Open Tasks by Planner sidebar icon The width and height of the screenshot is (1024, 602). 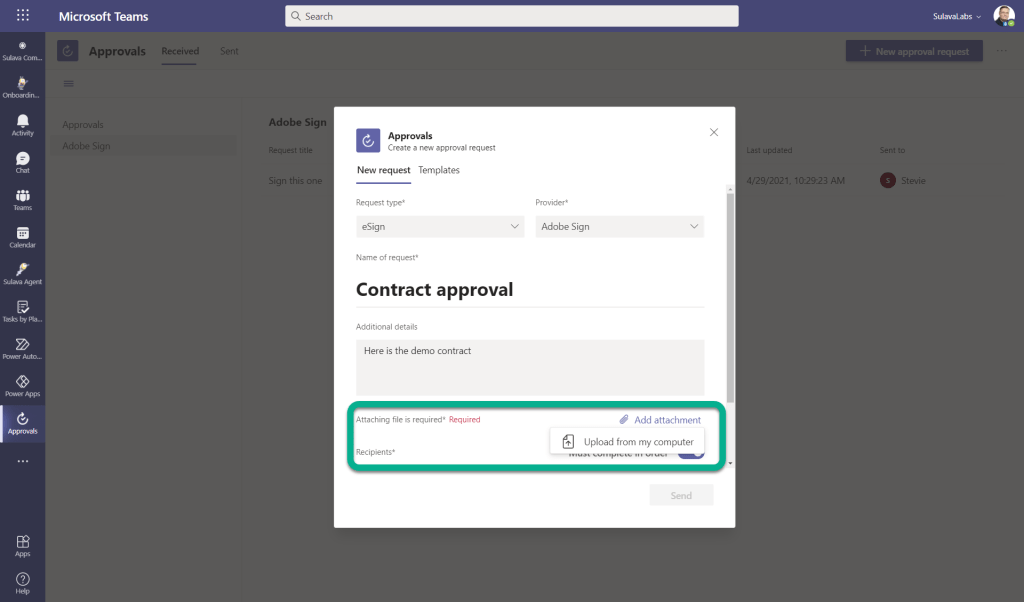[22, 310]
